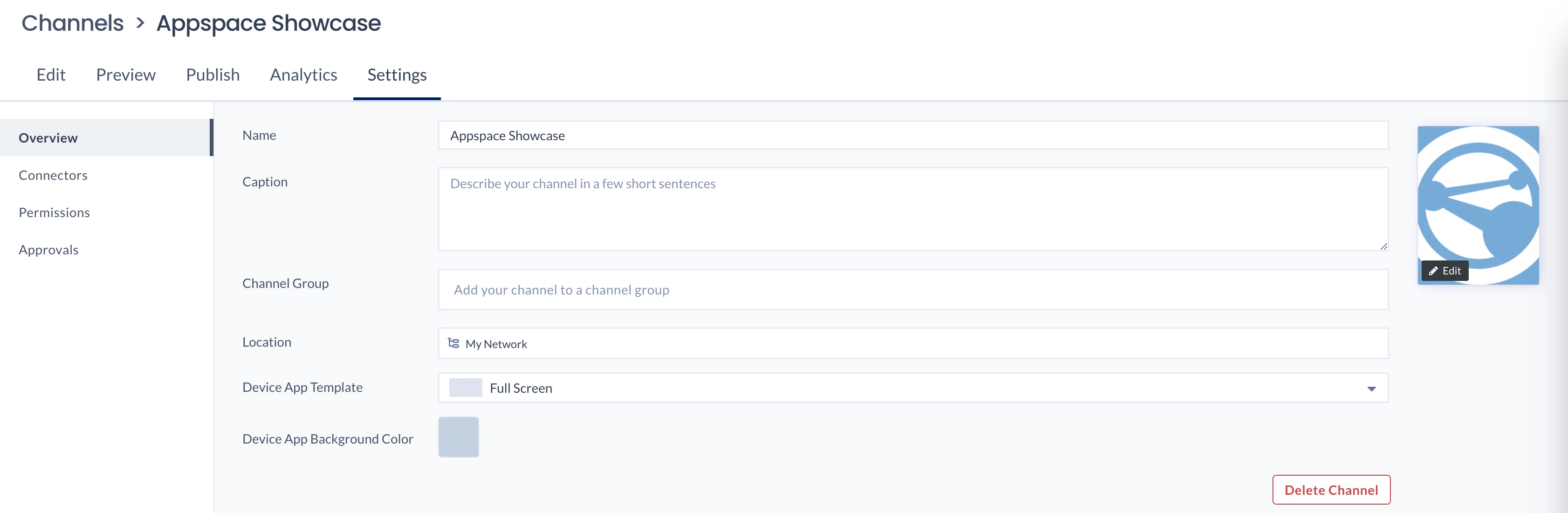Open Connectors in the settings sidebar
This screenshot has width=1568, height=513.
pos(53,175)
